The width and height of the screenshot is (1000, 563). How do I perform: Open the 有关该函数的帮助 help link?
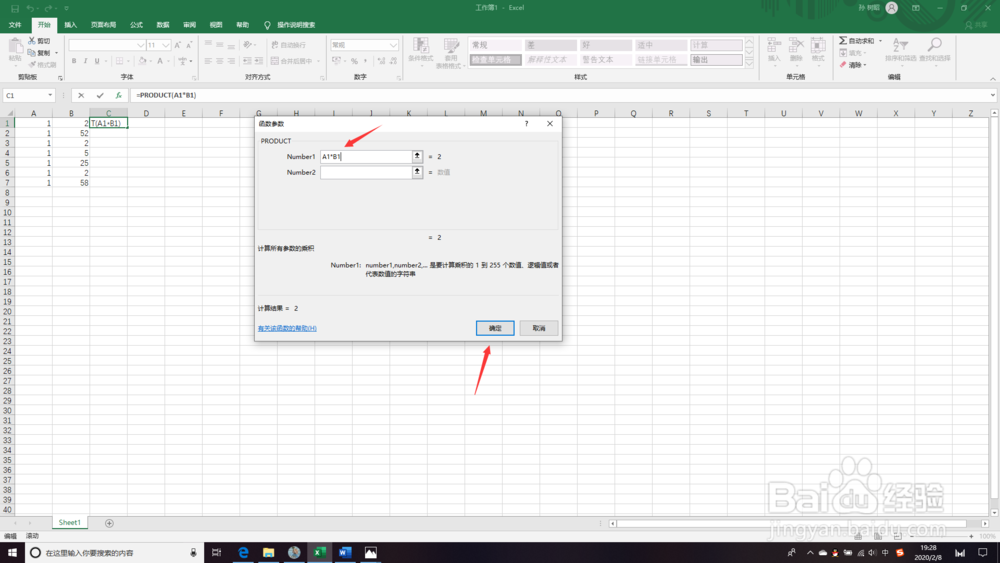pyautogui.click(x=287, y=328)
